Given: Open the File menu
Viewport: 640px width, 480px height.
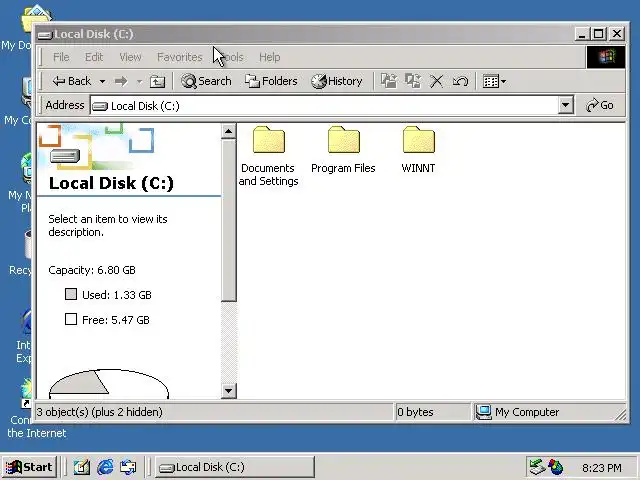Looking at the screenshot, I should click(x=61, y=57).
